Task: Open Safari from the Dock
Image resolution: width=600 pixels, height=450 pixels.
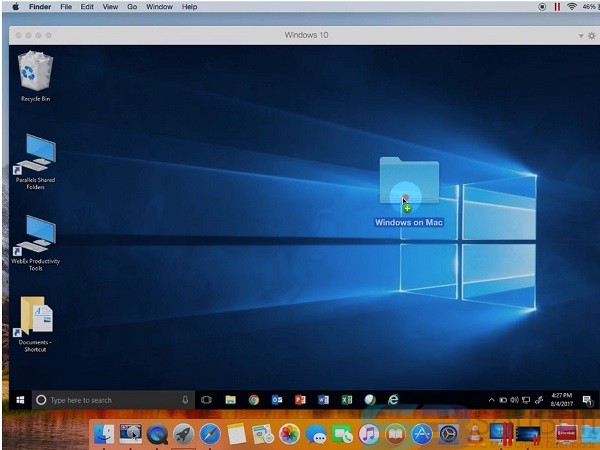Action: coord(210,435)
